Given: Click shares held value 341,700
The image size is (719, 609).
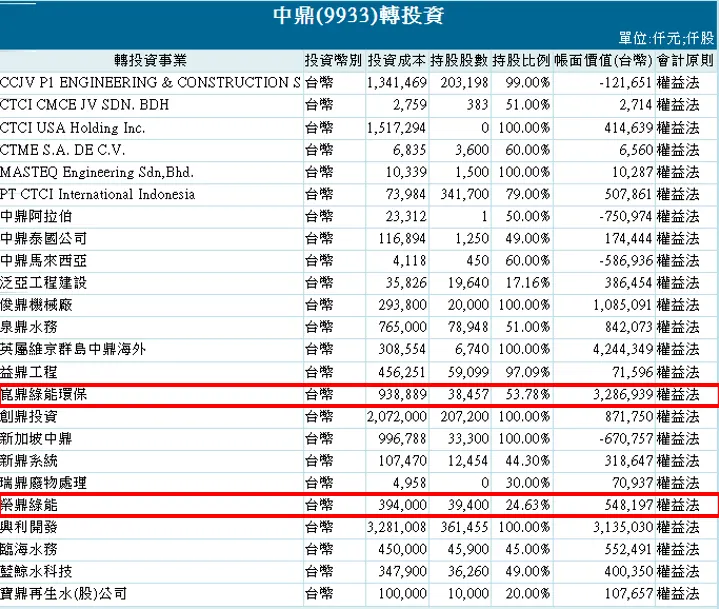Looking at the screenshot, I should coord(465,194).
